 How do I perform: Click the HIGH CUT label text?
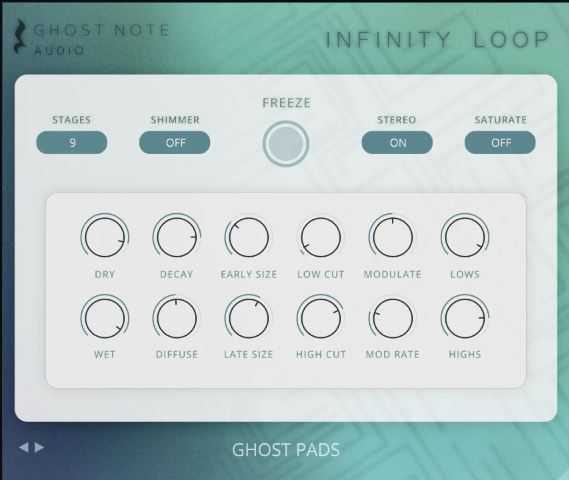coord(321,354)
